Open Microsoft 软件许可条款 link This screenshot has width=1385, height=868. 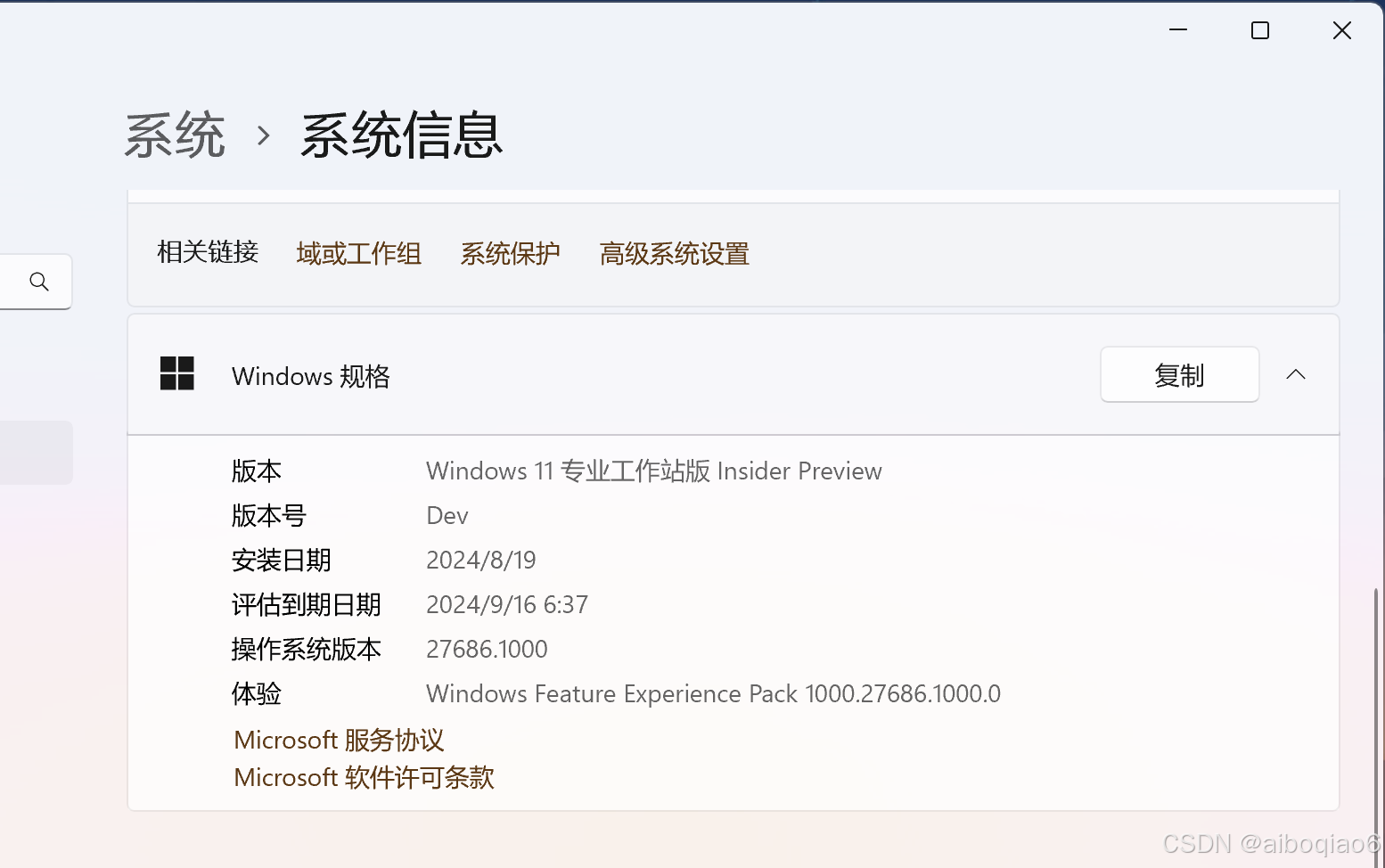pyautogui.click(x=364, y=777)
